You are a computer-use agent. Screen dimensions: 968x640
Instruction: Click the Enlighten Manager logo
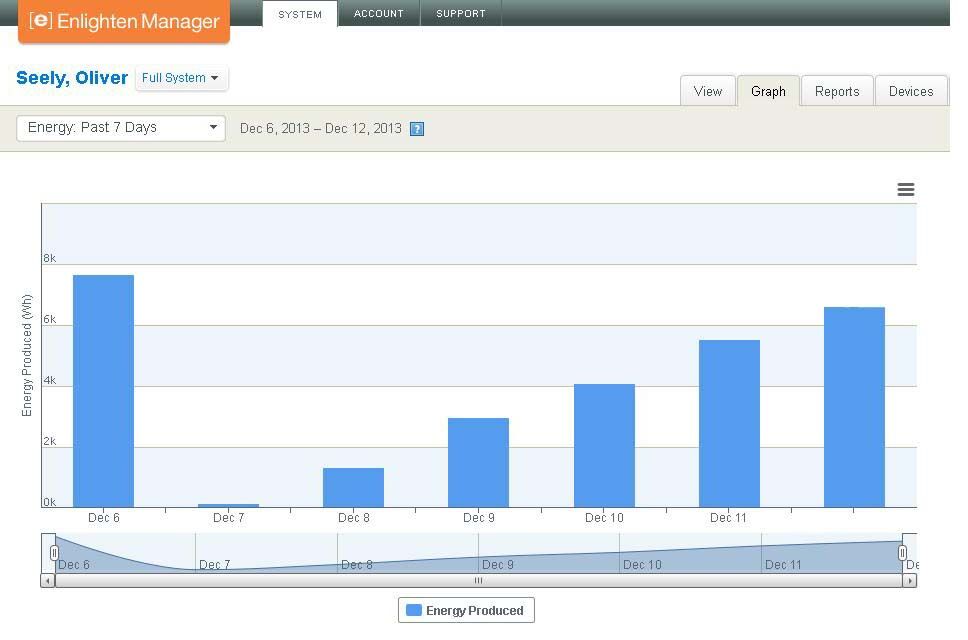[x=124, y=21]
